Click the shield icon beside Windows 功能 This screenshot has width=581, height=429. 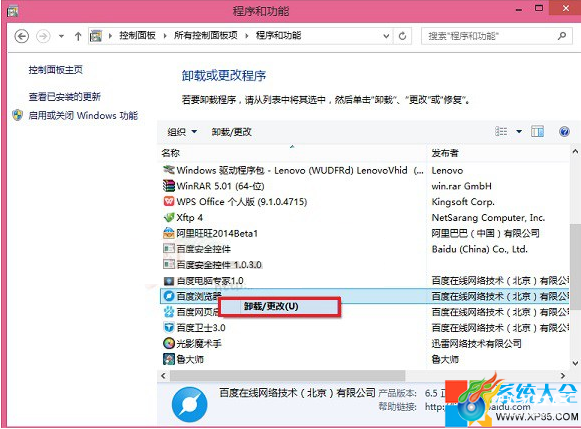click(17, 115)
